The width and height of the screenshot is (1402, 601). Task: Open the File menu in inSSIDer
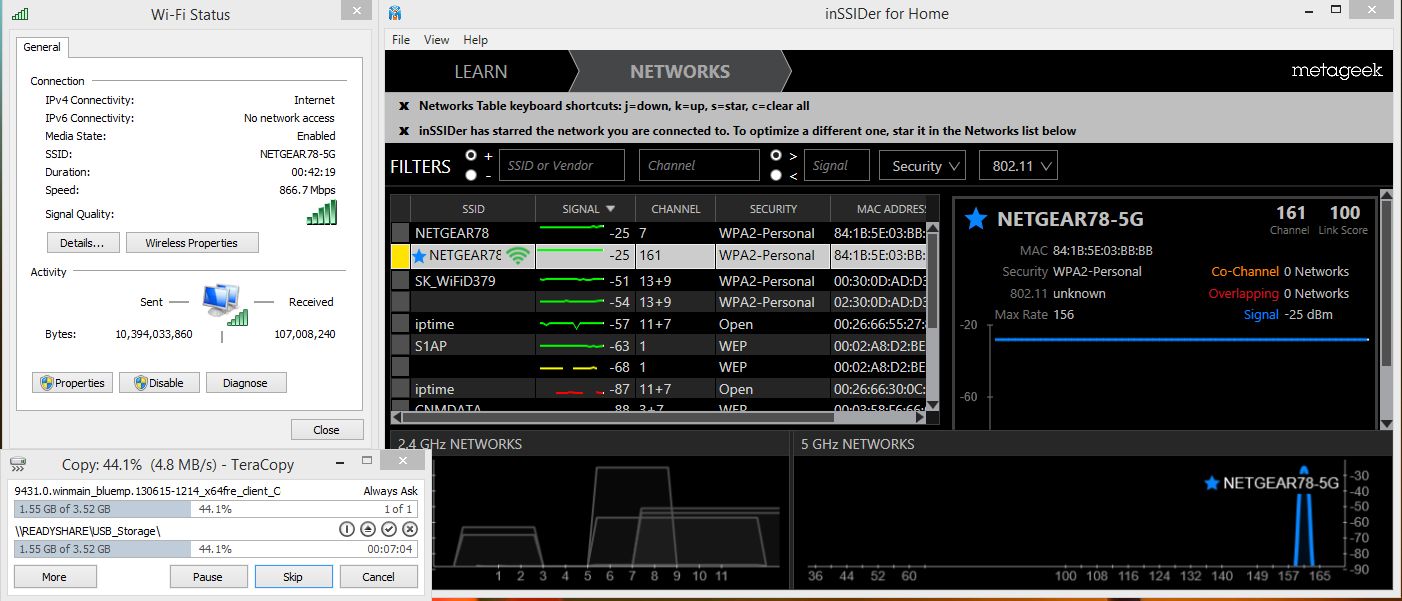tap(401, 40)
